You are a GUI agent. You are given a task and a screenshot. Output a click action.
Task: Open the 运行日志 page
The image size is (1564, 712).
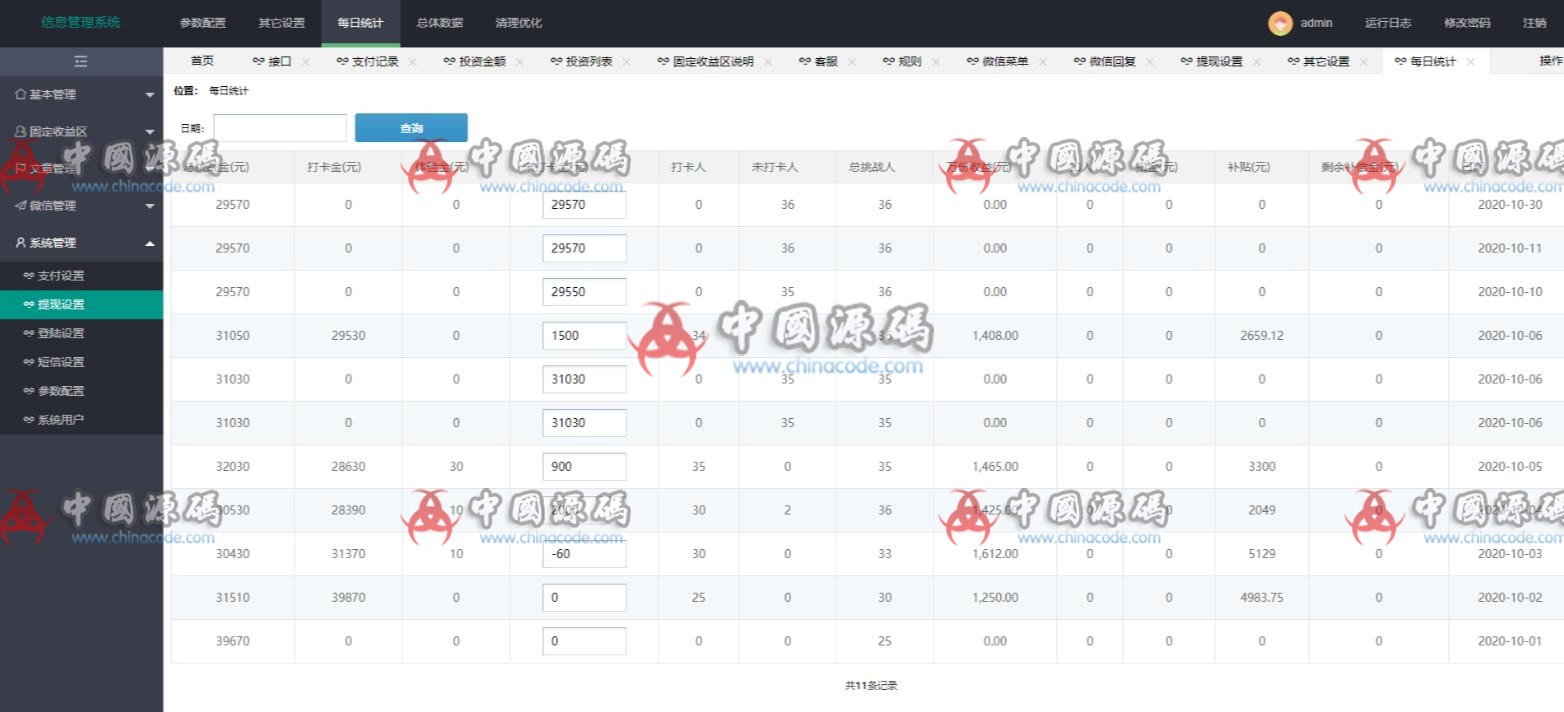tap(1388, 23)
